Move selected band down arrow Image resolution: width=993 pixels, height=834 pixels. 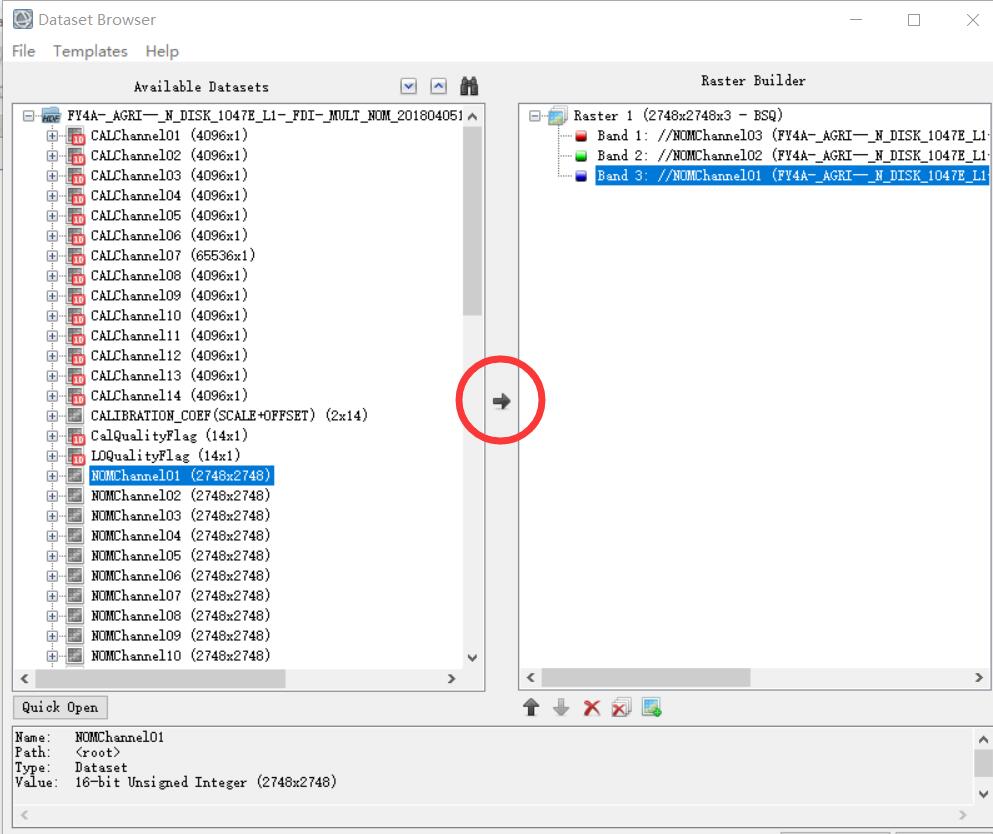pos(561,707)
